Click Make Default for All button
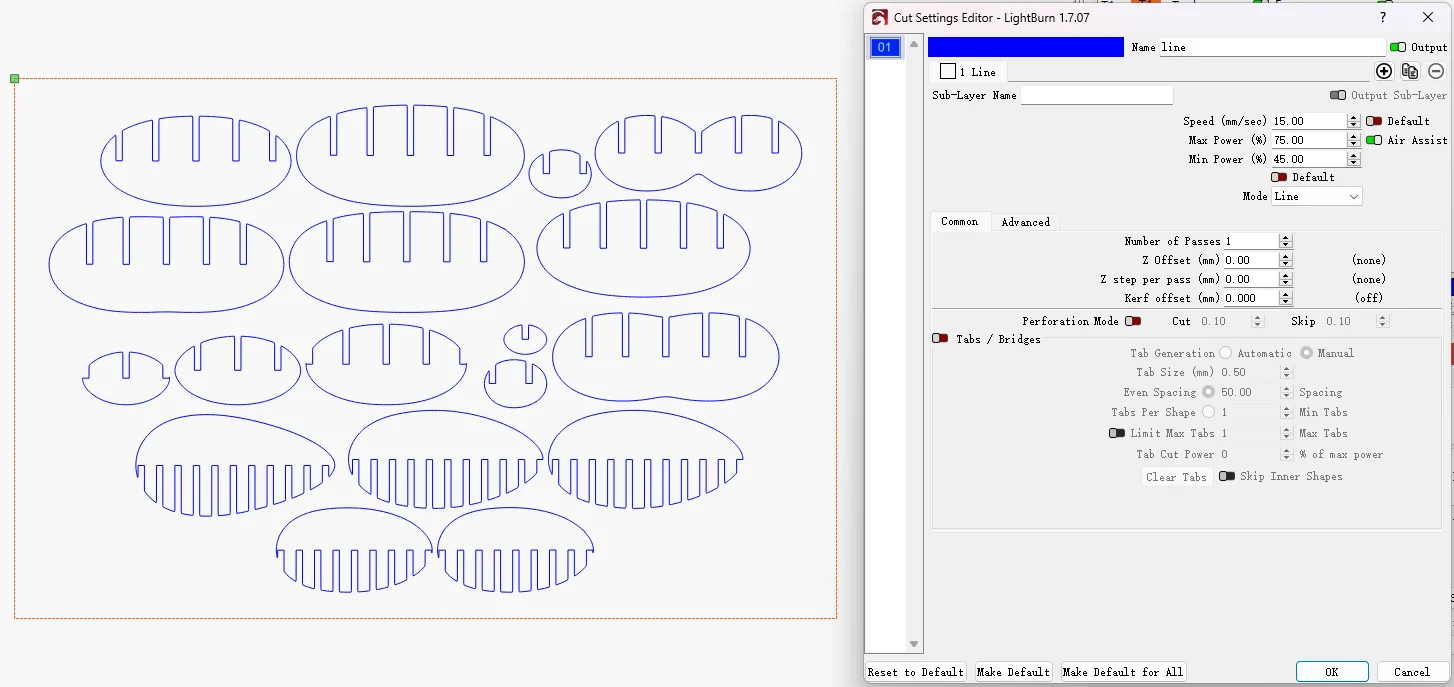 [x=1125, y=672]
